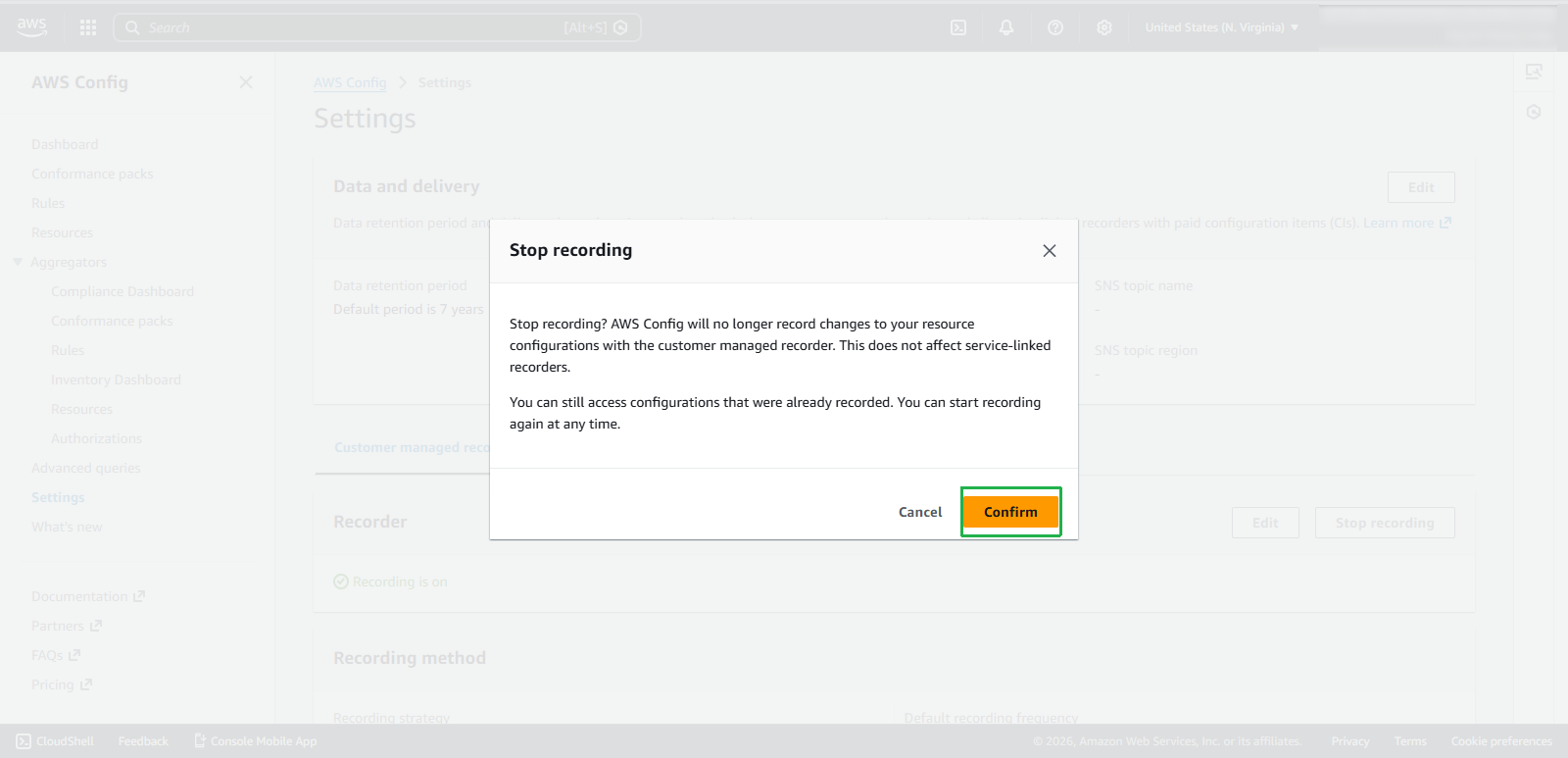This screenshot has height=758, width=1568.
Task: Click the AWS Config breadcrumb link
Action: pos(350,82)
